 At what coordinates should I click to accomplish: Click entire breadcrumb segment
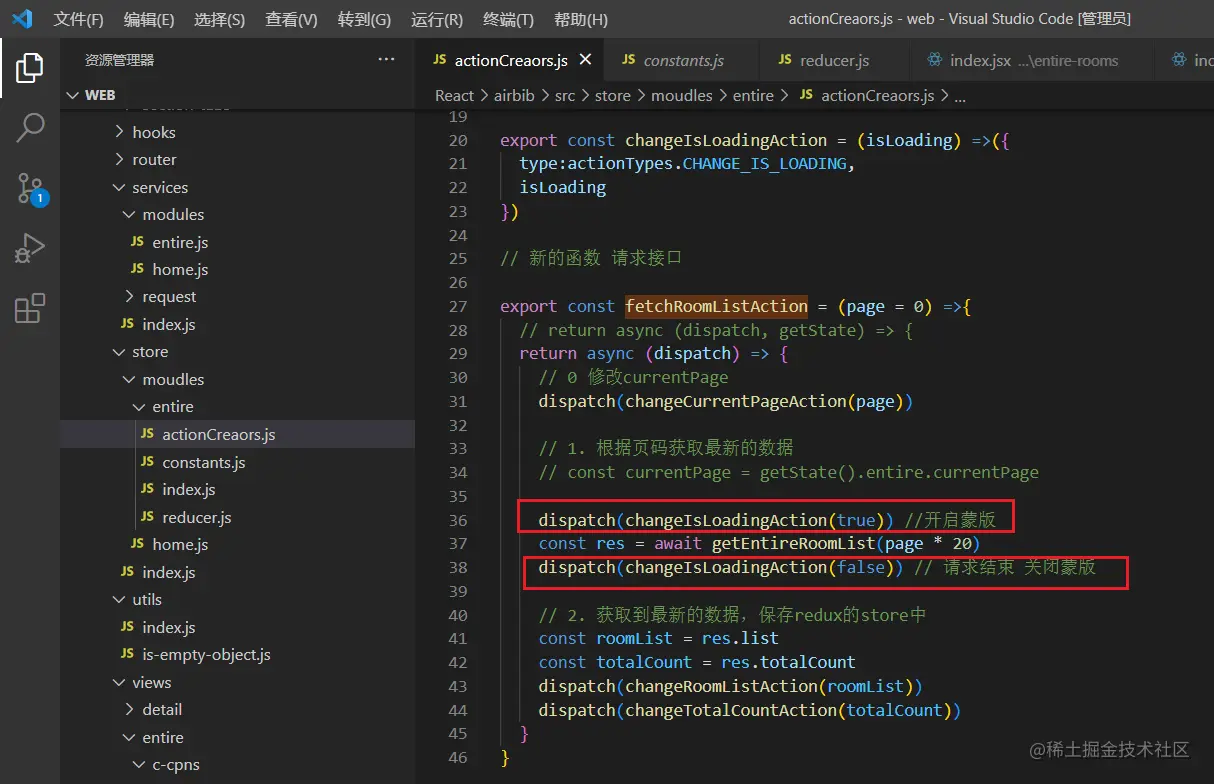753,95
